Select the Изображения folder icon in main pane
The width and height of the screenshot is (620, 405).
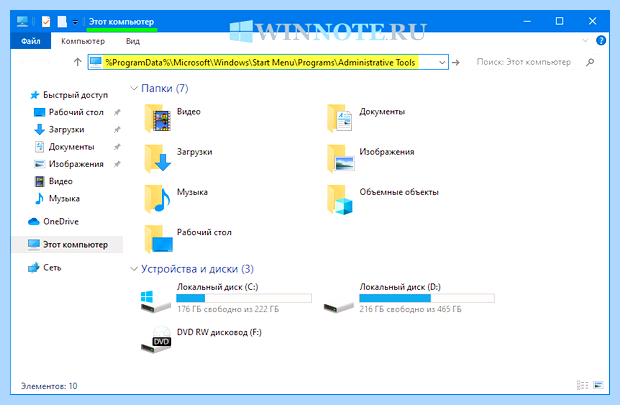click(x=340, y=158)
